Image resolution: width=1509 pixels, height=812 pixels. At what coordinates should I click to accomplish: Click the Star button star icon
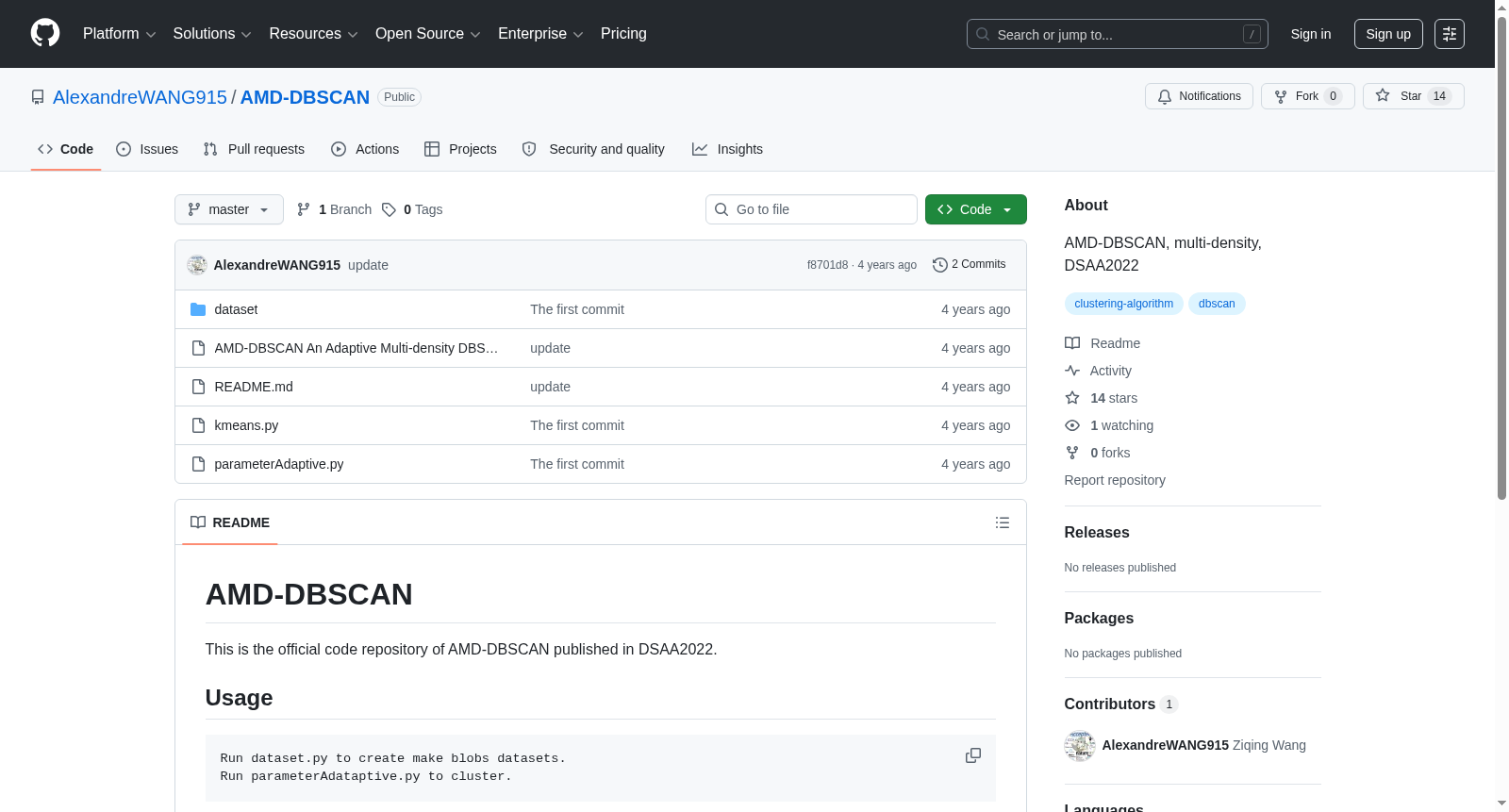point(1383,95)
